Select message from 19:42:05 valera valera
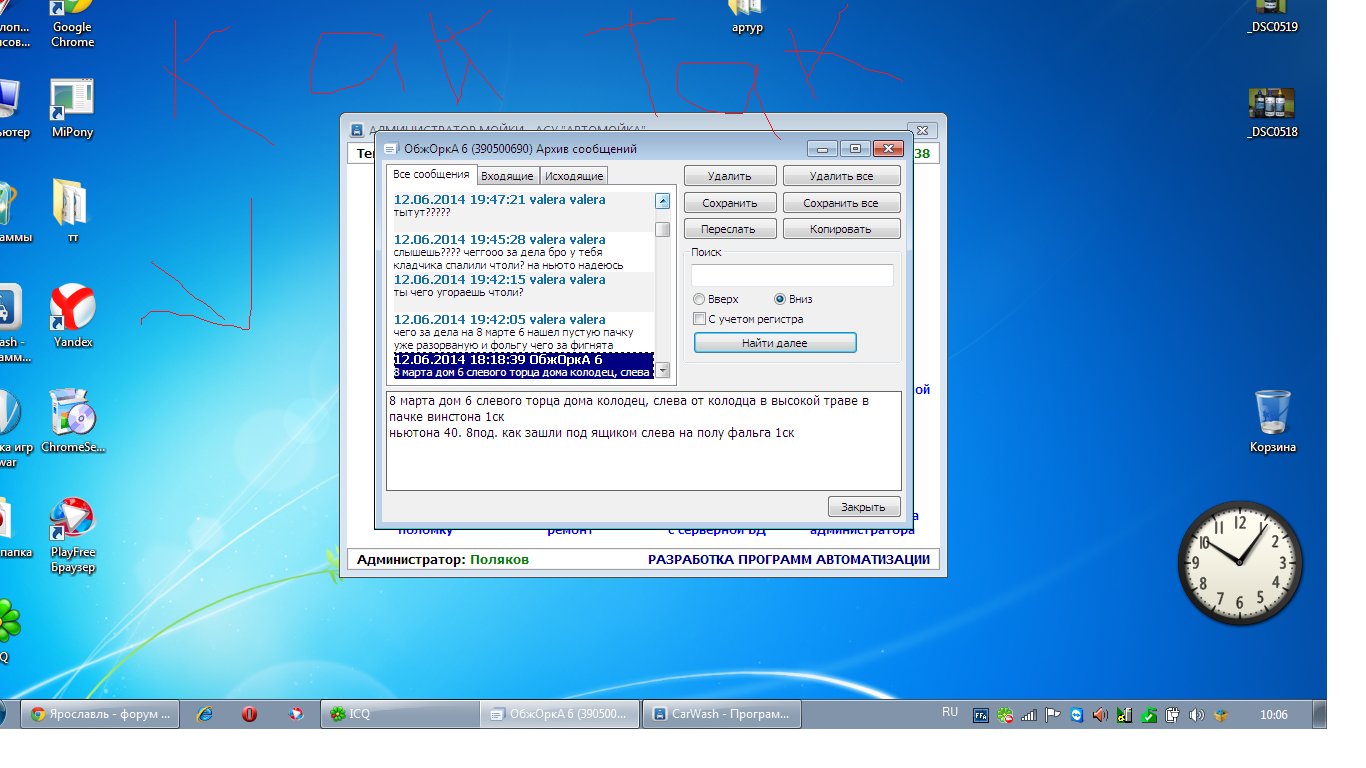 click(523, 332)
